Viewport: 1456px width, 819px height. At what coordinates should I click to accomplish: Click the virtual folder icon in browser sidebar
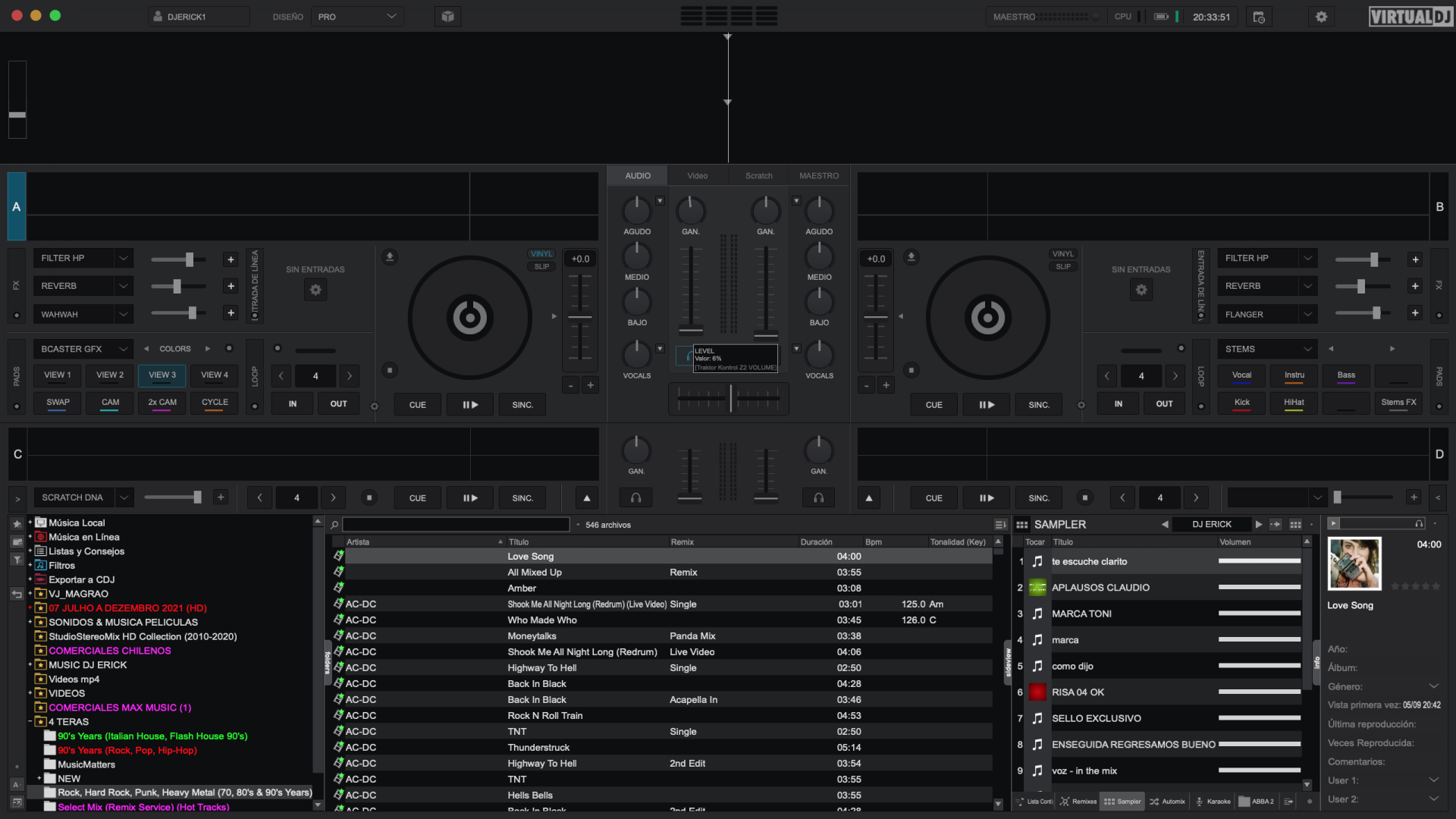pos(17,541)
